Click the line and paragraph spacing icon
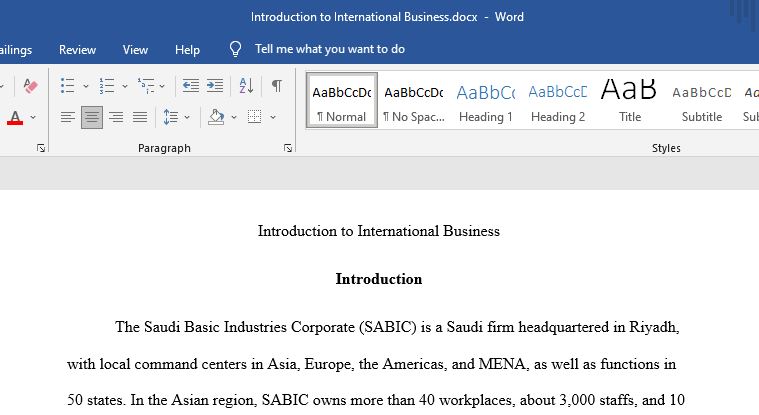The height and width of the screenshot is (415, 759). pos(171,117)
